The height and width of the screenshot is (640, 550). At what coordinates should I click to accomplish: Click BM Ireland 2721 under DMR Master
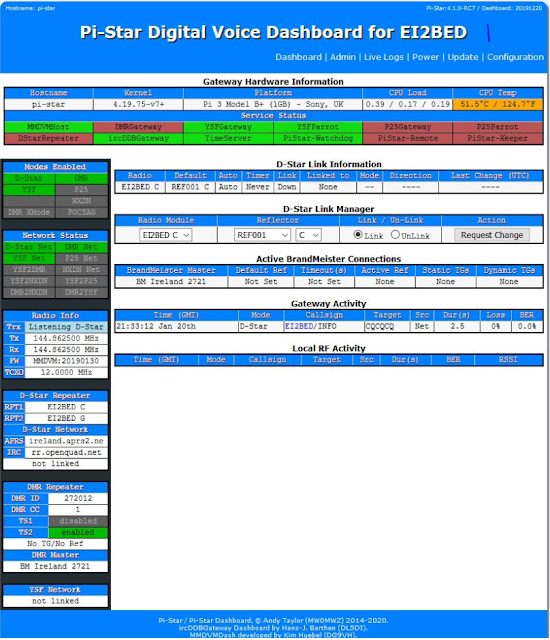(x=55, y=567)
